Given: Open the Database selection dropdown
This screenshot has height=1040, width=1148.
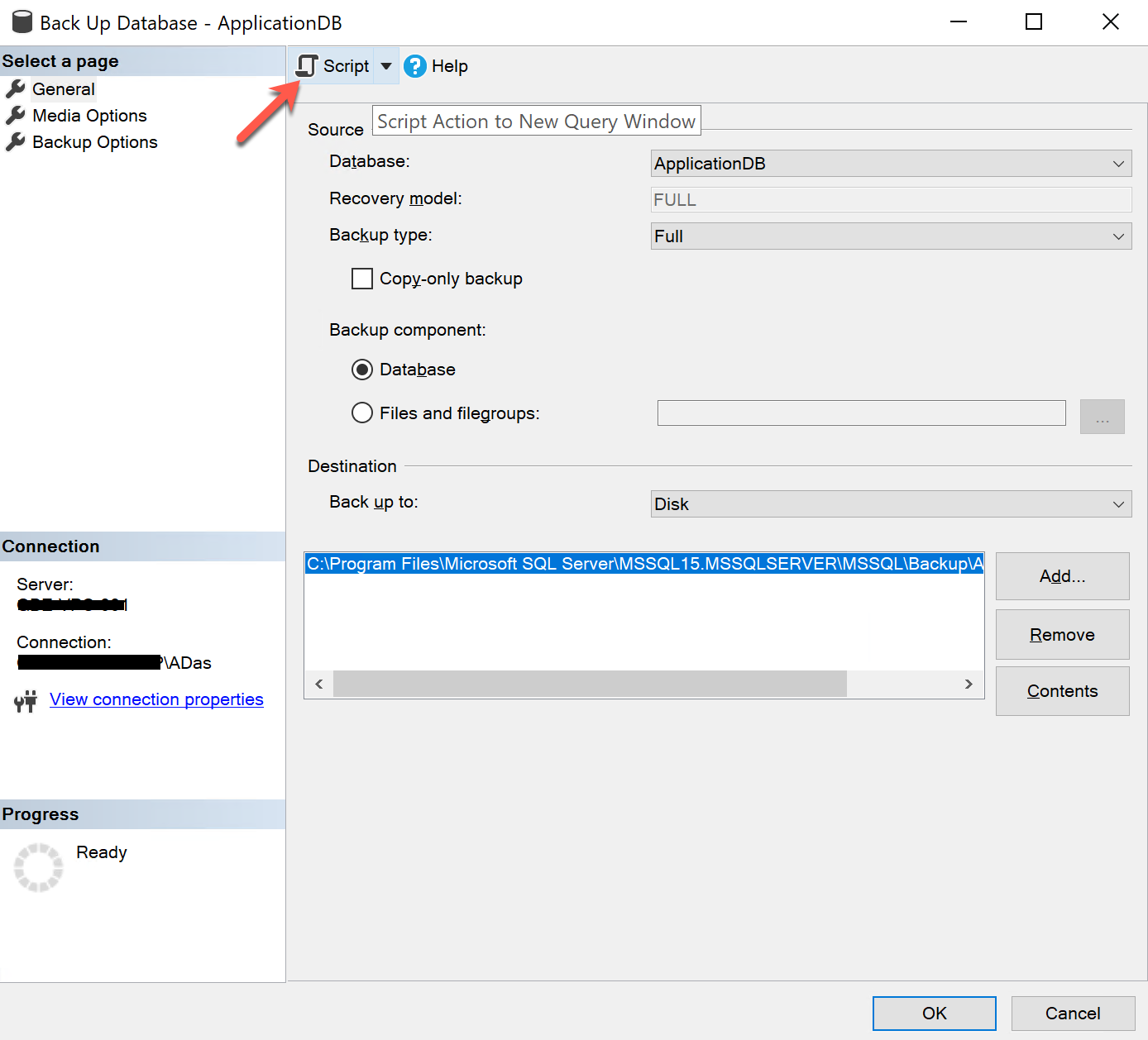Looking at the screenshot, I should tap(1120, 163).
